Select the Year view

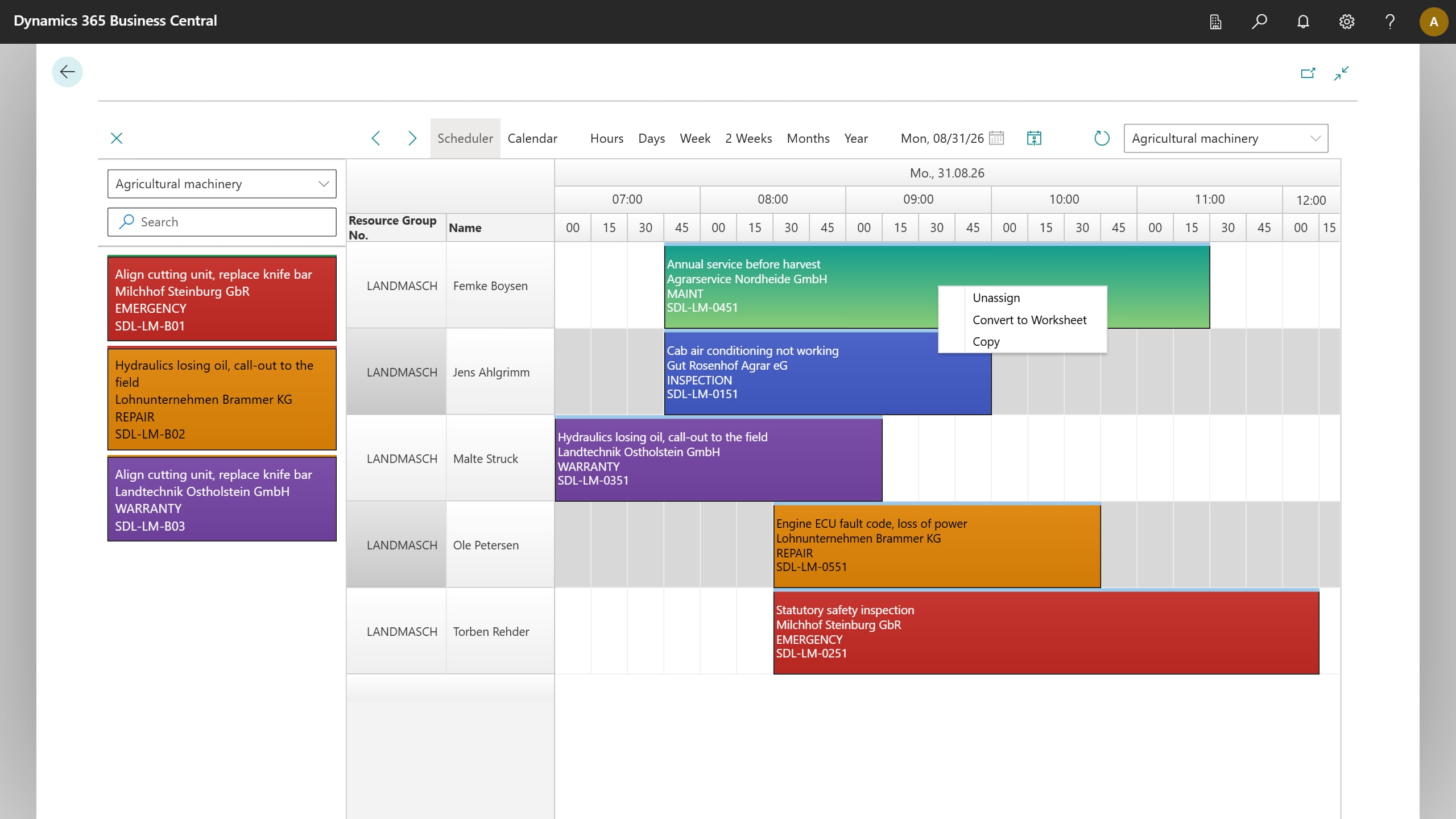856,138
